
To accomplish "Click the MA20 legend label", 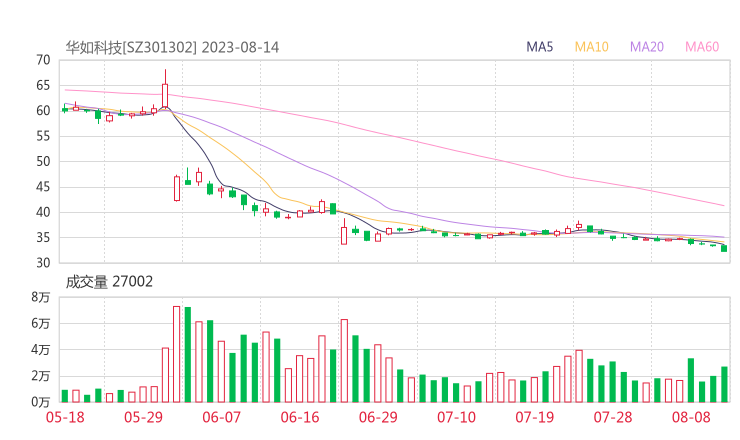I will pyautogui.click(x=647, y=47).
